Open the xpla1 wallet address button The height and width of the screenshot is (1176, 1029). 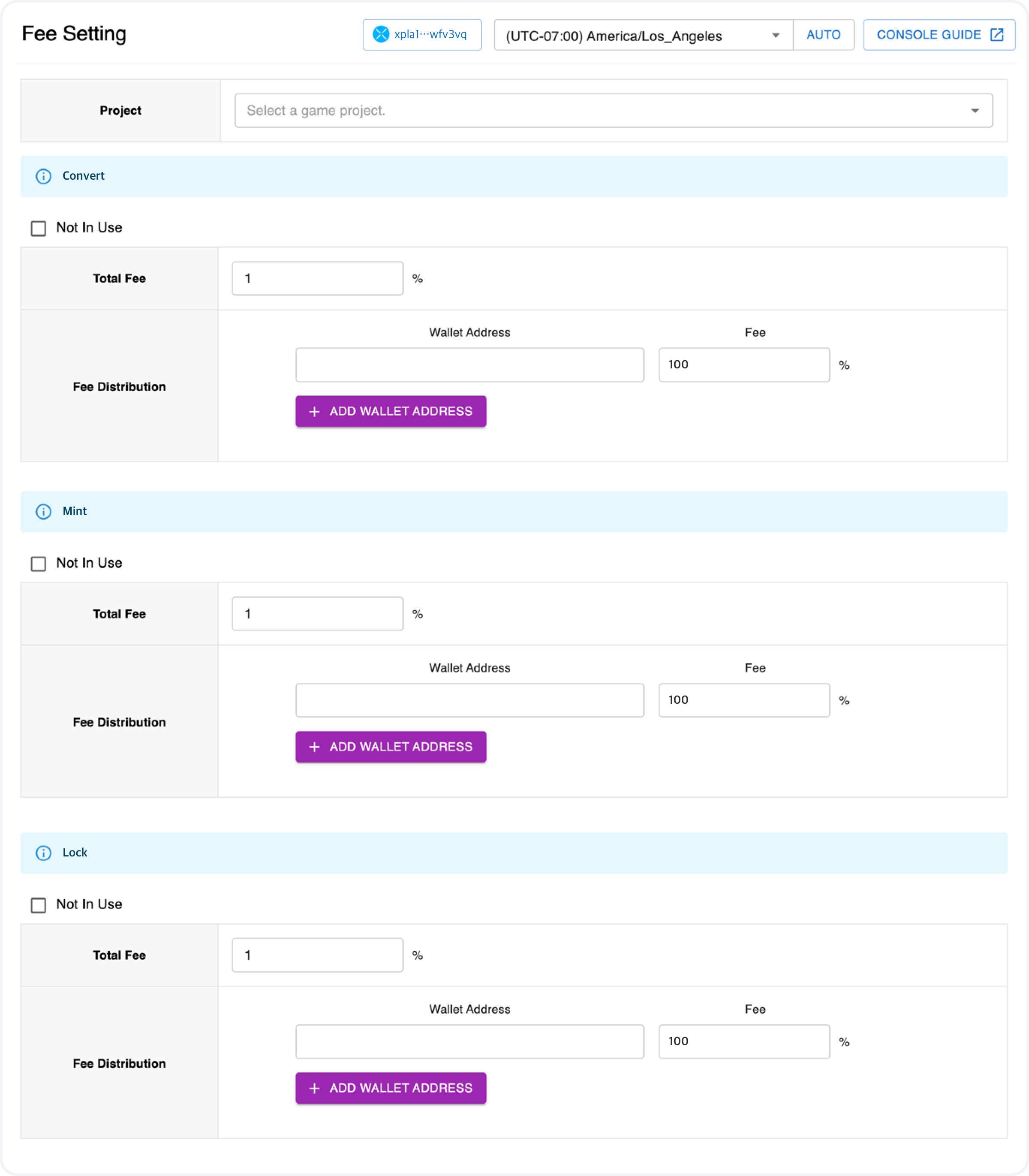coord(422,34)
